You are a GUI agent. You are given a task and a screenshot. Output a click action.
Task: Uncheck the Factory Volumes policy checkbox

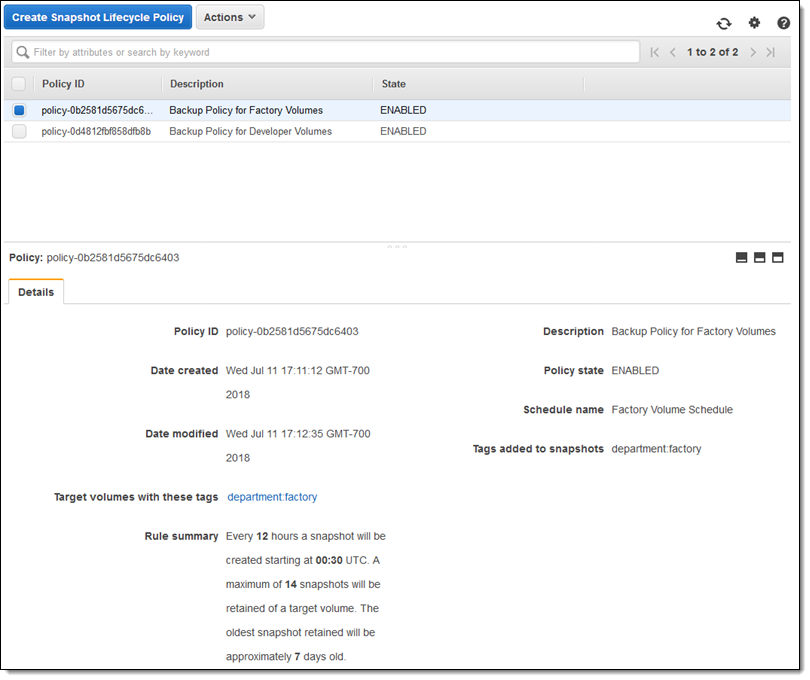pos(19,111)
